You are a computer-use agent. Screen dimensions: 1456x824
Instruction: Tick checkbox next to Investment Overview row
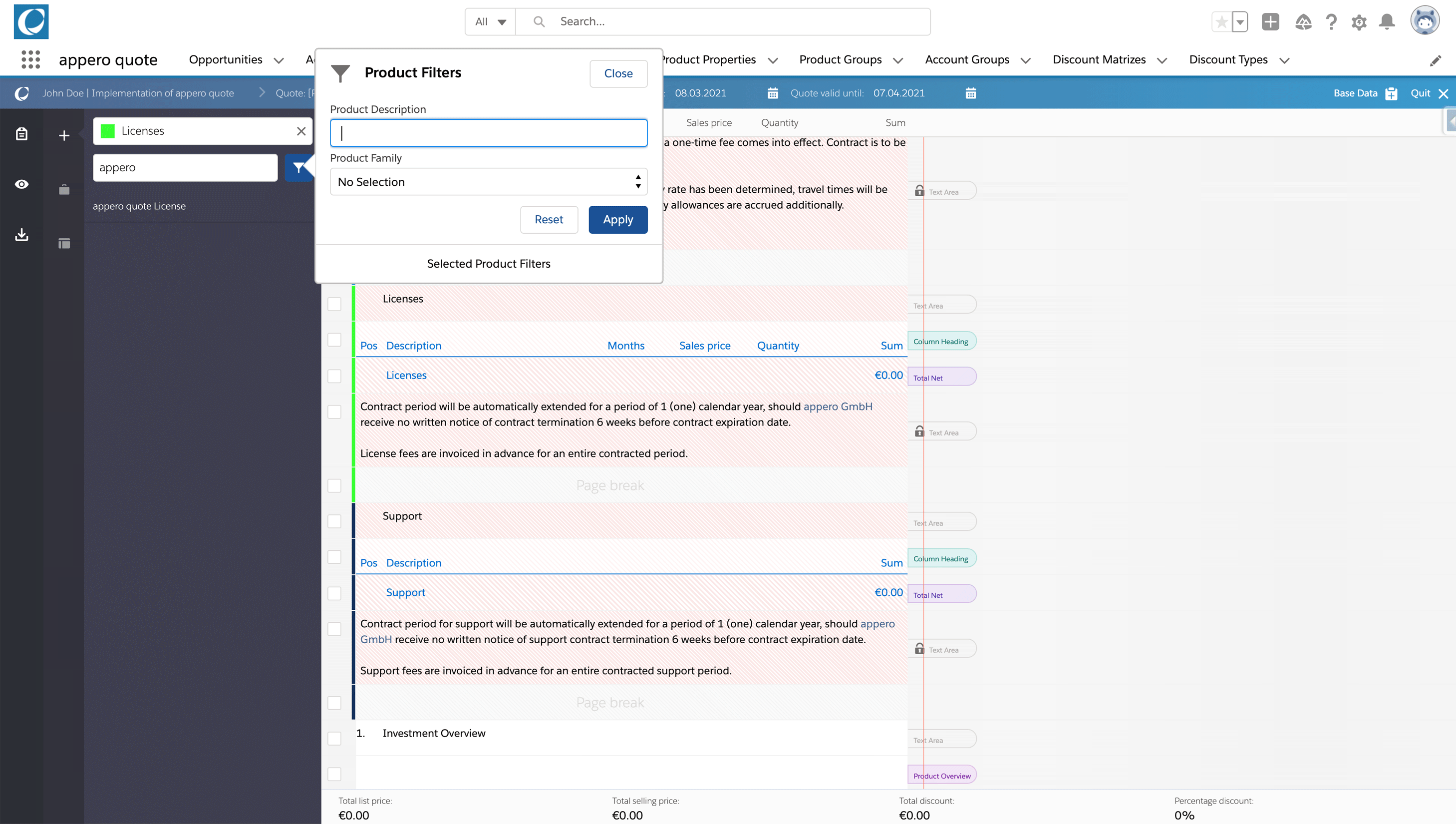click(x=334, y=739)
